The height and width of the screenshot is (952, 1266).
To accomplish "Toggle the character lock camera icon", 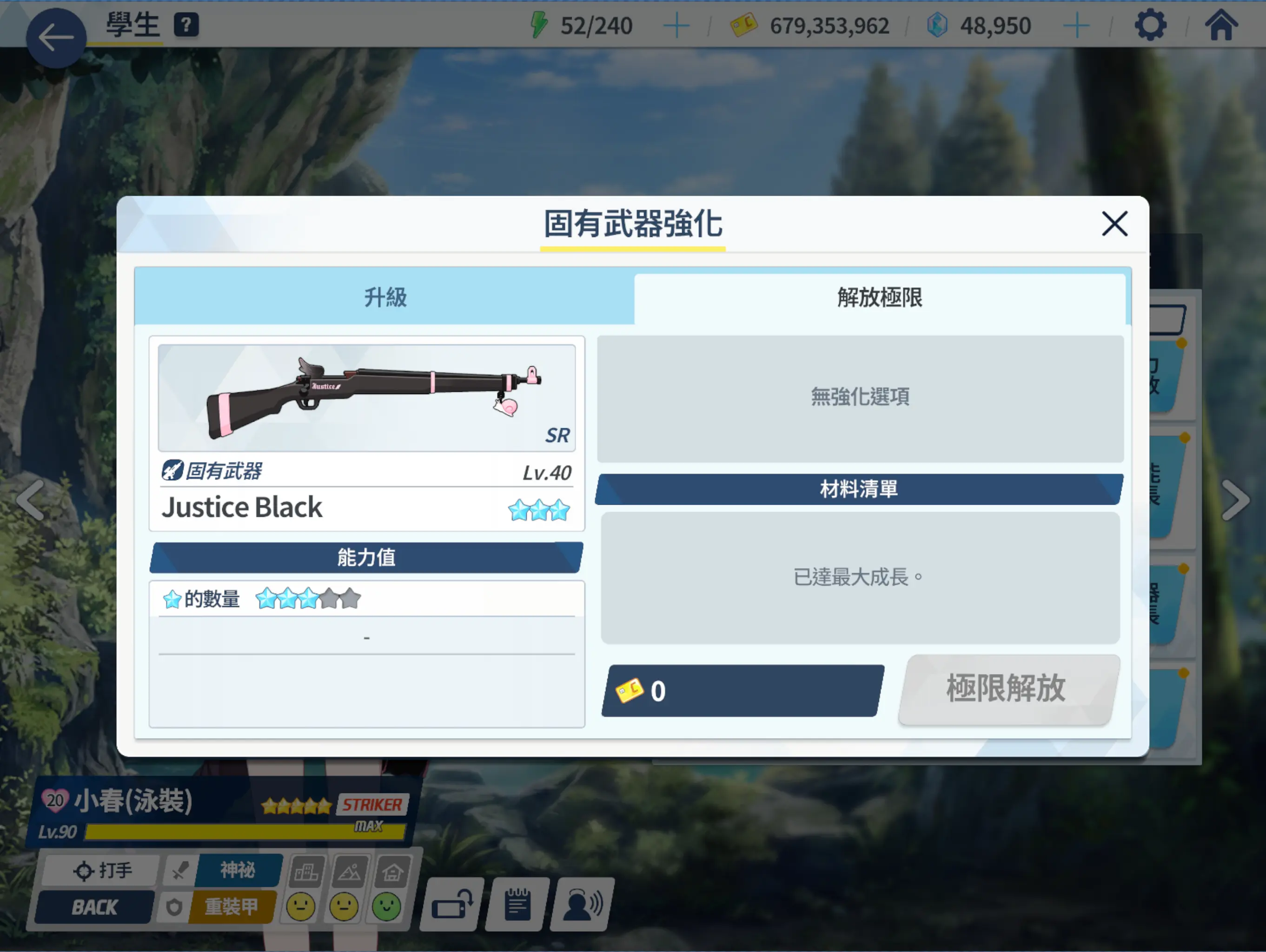I will pyautogui.click(x=452, y=905).
